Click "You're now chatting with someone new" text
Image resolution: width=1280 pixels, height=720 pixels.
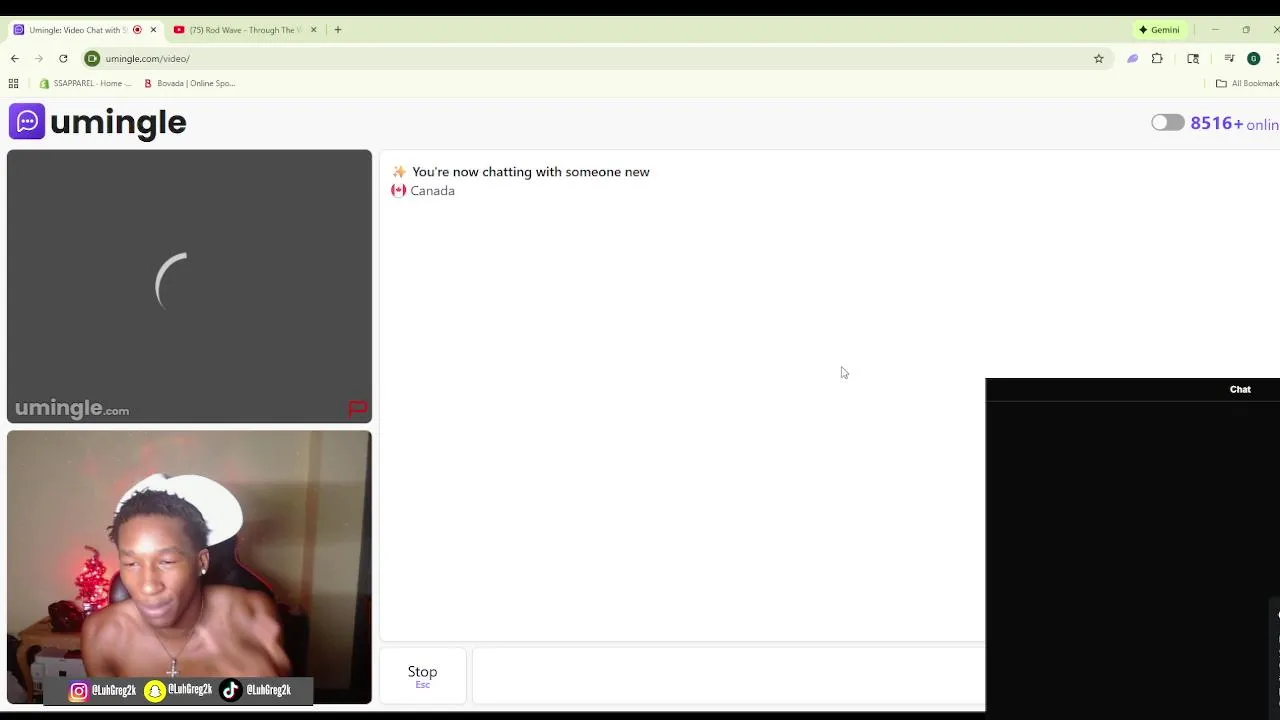[x=531, y=172]
